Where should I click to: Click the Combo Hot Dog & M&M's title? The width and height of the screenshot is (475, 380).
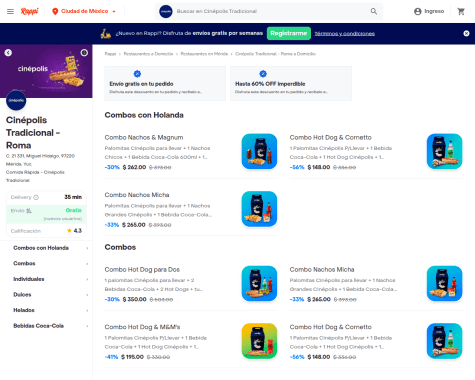[142, 327]
